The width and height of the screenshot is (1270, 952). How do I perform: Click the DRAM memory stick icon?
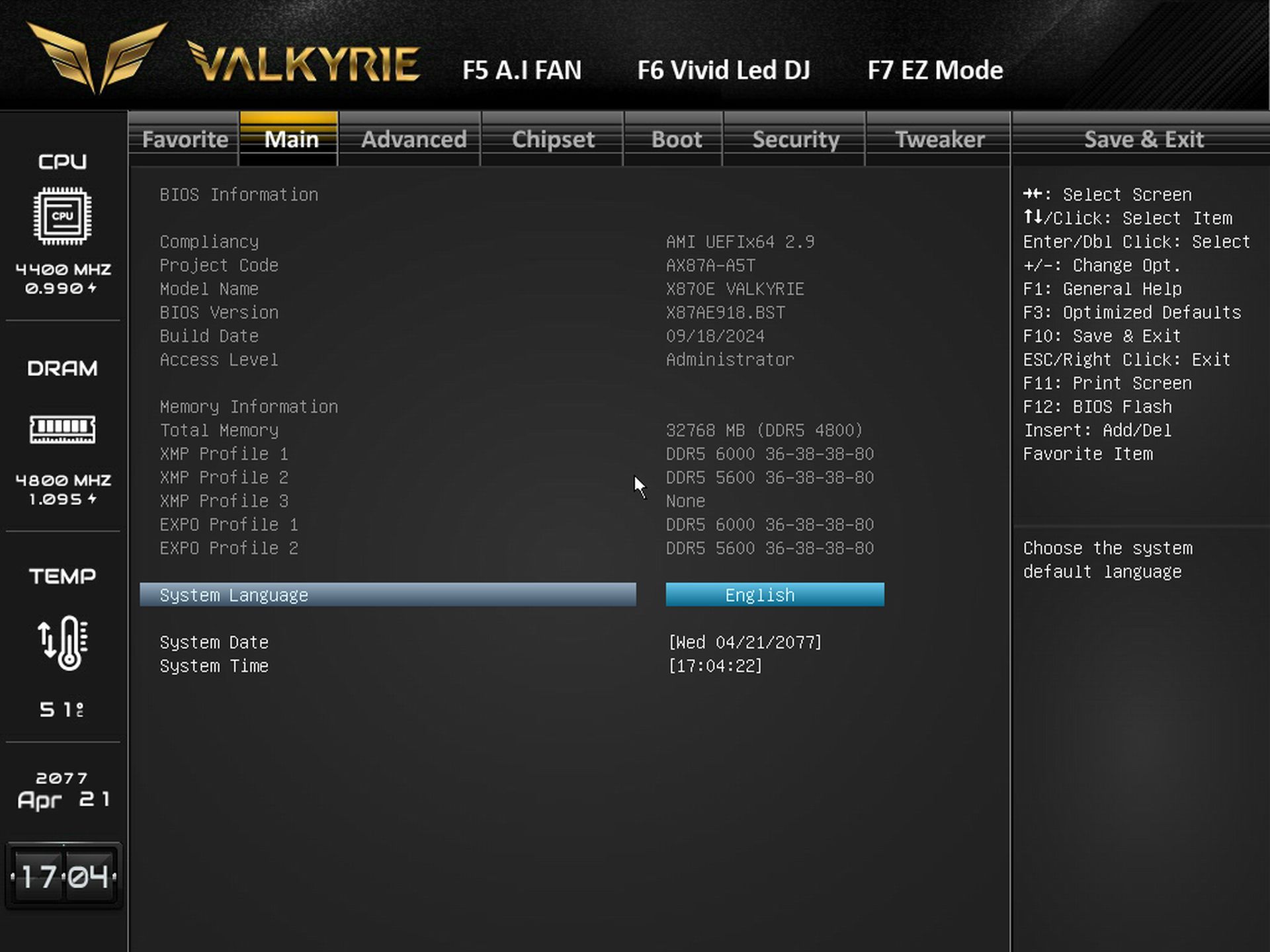click(x=63, y=430)
